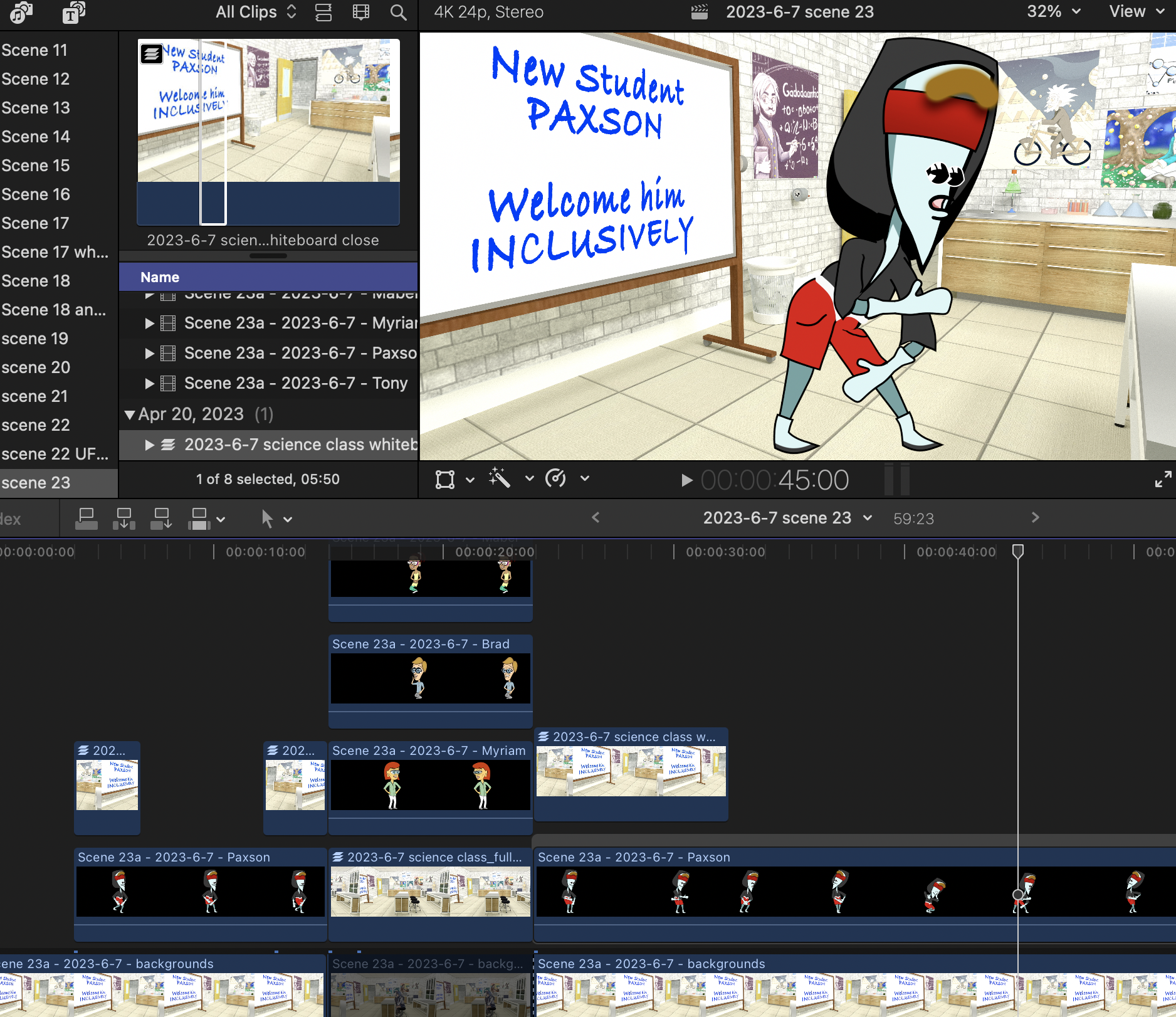This screenshot has width=1176, height=1017.
Task: Sort browser list by Name column
Action: [x=268, y=277]
